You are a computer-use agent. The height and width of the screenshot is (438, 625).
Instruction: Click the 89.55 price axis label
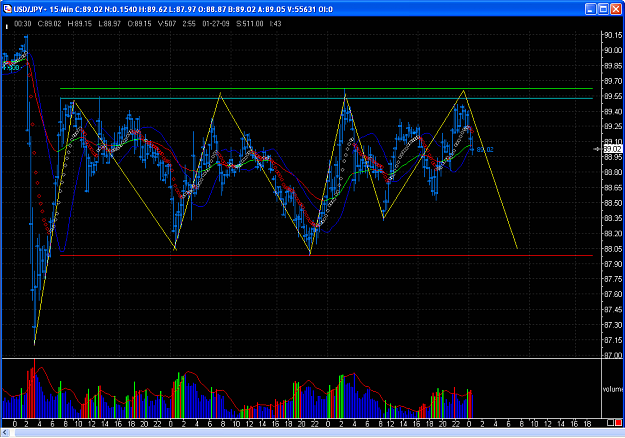tap(613, 96)
